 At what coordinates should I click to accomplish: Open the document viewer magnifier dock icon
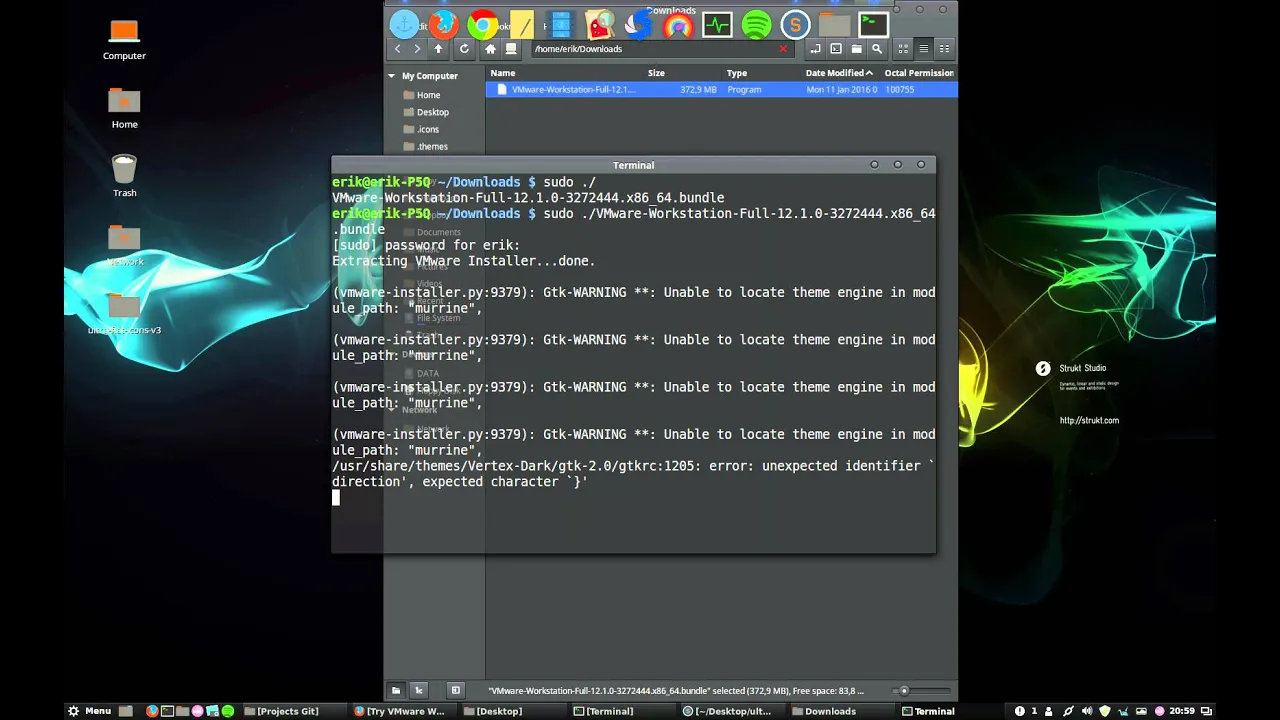[600, 25]
